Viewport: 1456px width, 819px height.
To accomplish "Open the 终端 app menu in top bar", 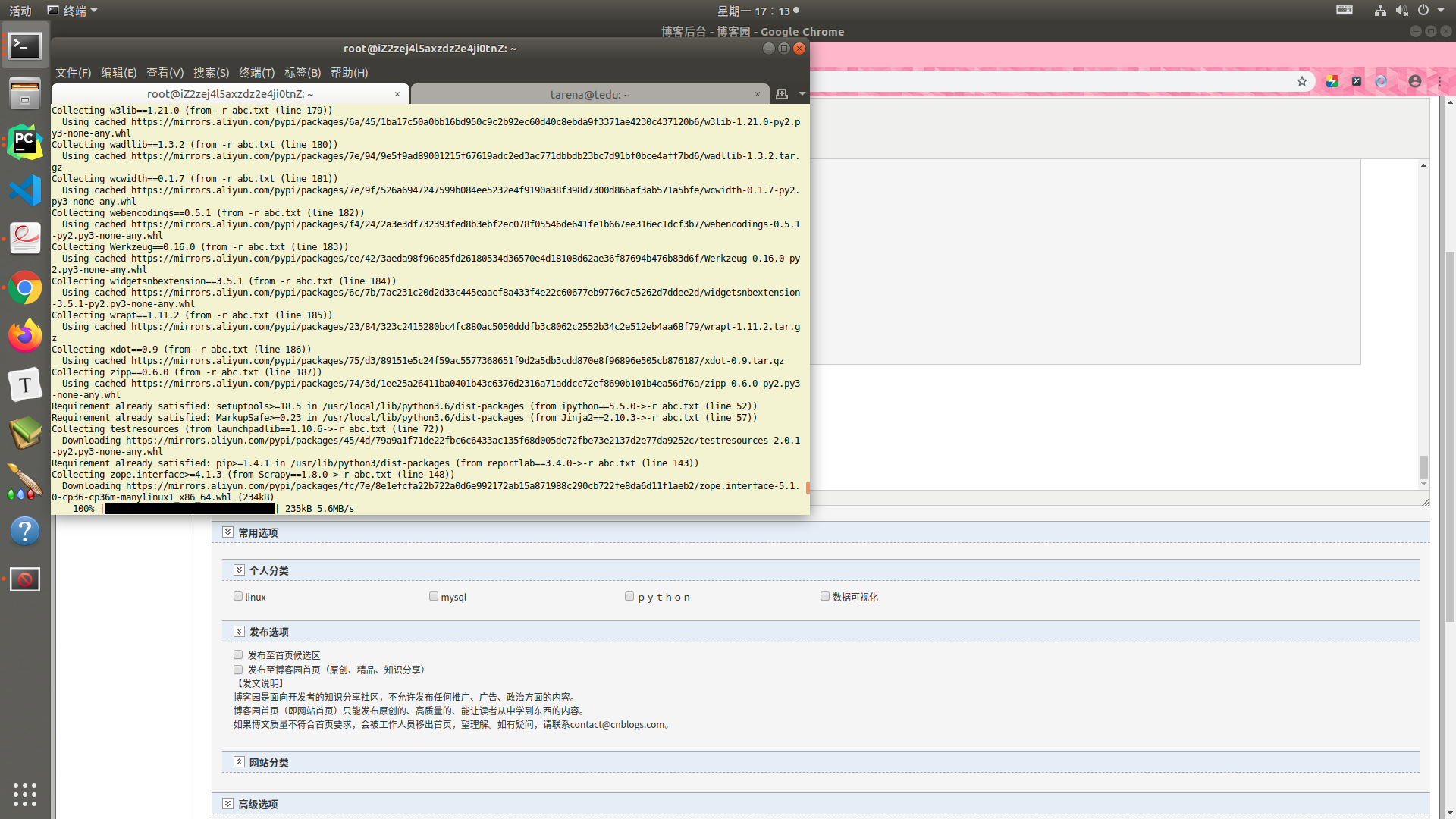I will [73, 11].
